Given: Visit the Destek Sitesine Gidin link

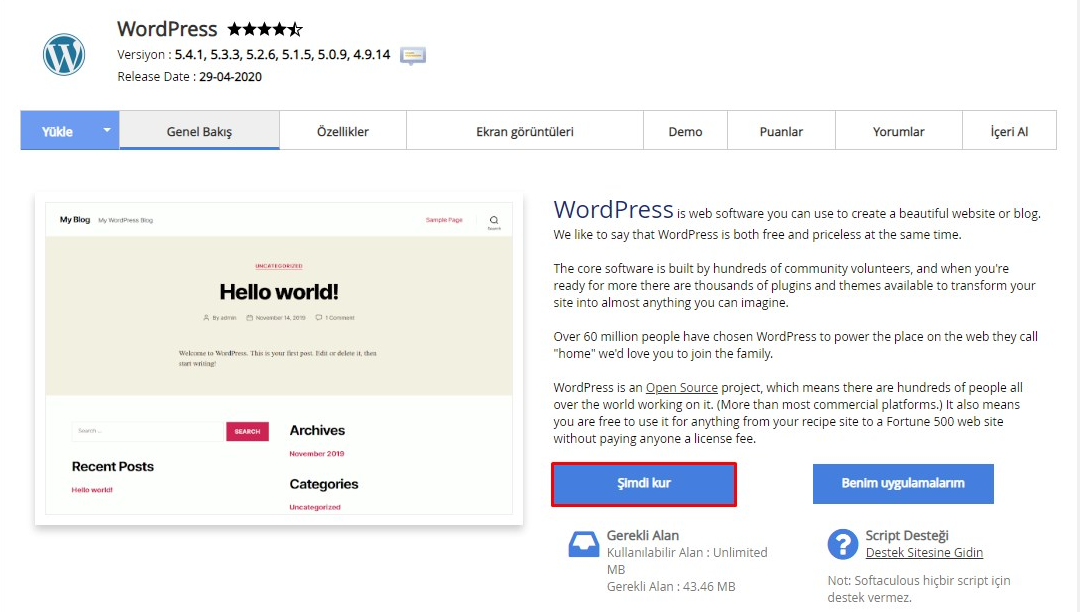Looking at the screenshot, I should coord(924,552).
